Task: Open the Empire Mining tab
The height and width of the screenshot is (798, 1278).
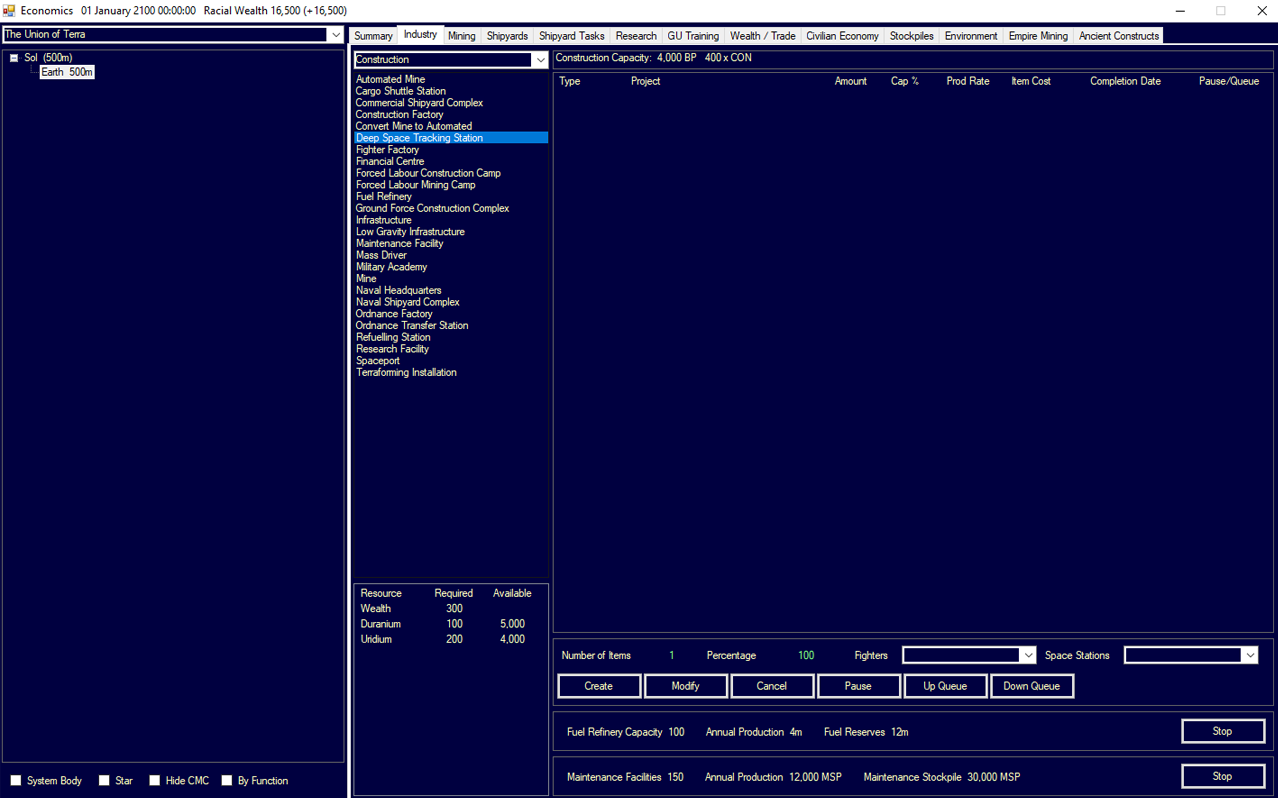Action: pyautogui.click(x=1038, y=36)
